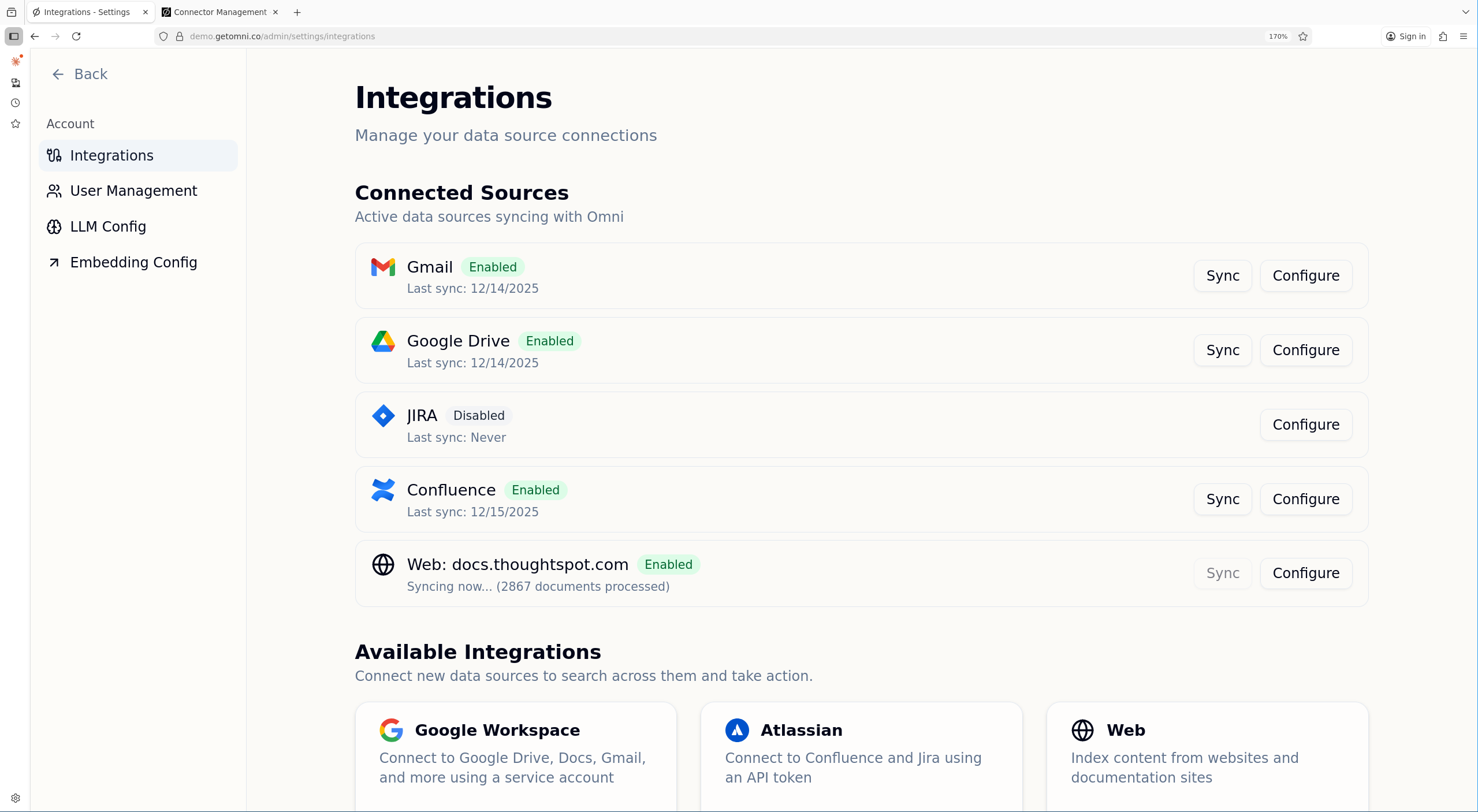Image resolution: width=1478 pixels, height=812 pixels.
Task: Open the sidebar bookmarks star icon
Action: click(x=16, y=124)
